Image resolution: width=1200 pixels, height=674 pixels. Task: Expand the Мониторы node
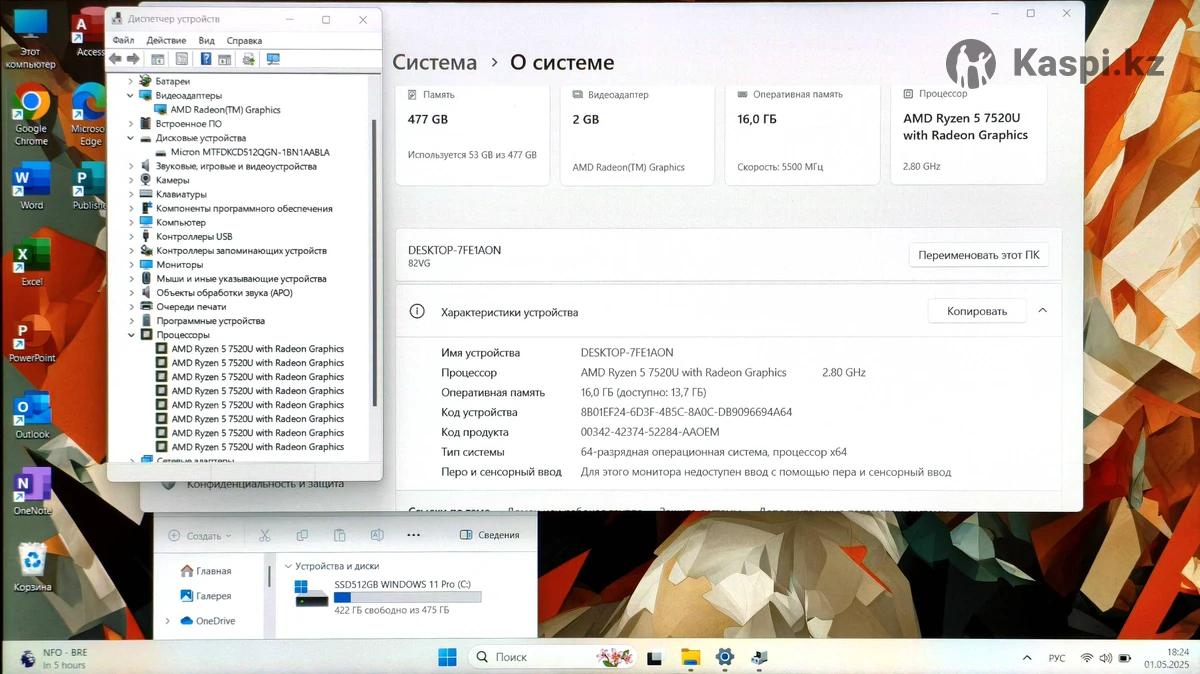click(131, 264)
